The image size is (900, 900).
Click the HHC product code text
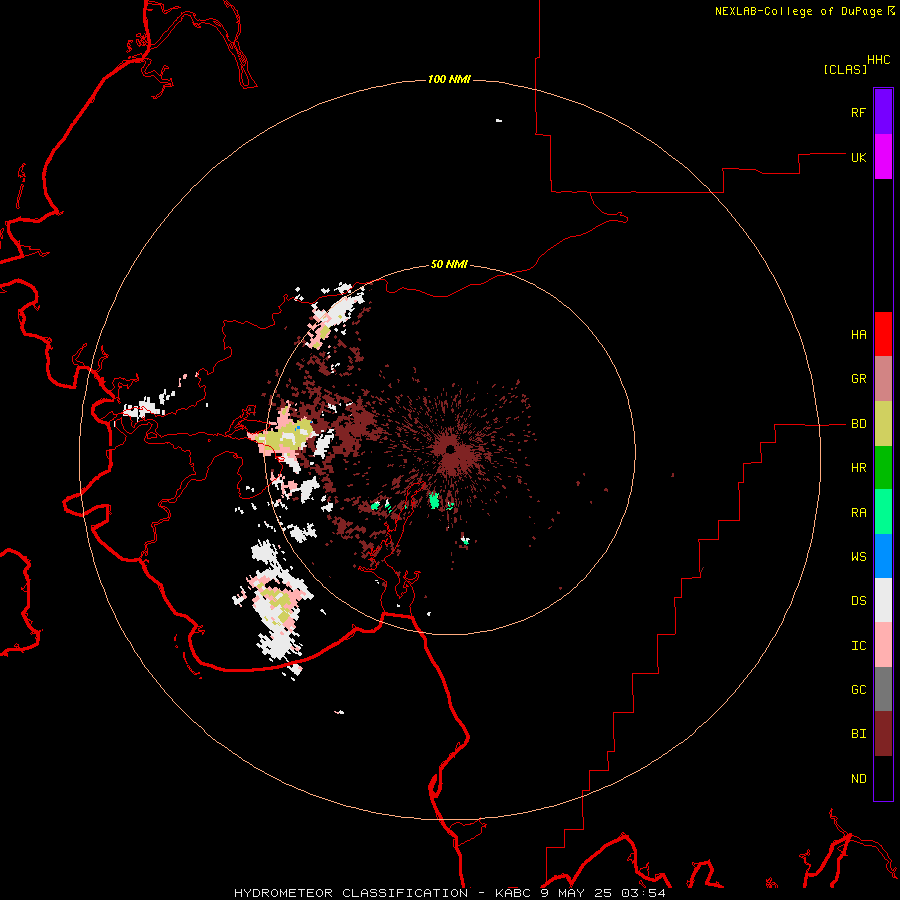point(879,60)
